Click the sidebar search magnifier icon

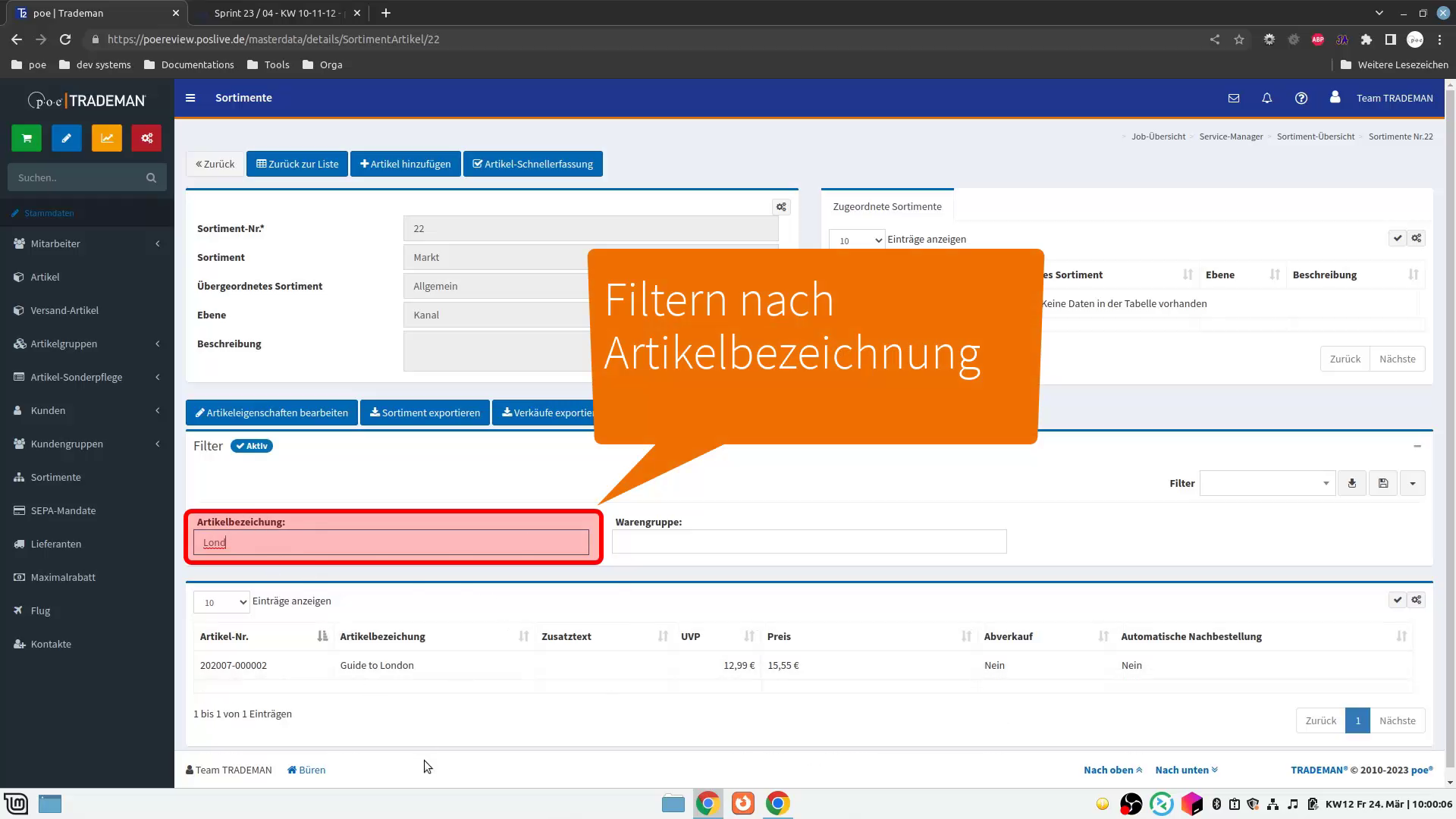[x=151, y=177]
